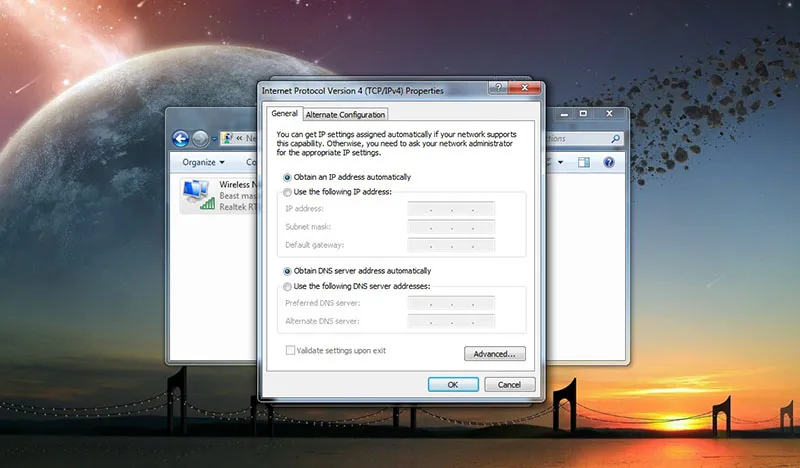Select Obtain an IP address automatically
The width and height of the screenshot is (800, 468).
(x=288, y=177)
